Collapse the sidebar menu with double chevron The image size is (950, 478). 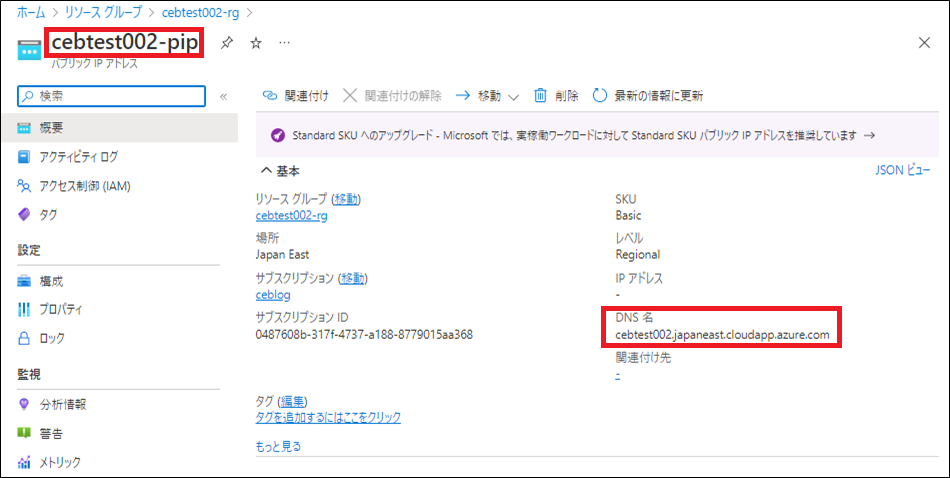pyautogui.click(x=223, y=96)
